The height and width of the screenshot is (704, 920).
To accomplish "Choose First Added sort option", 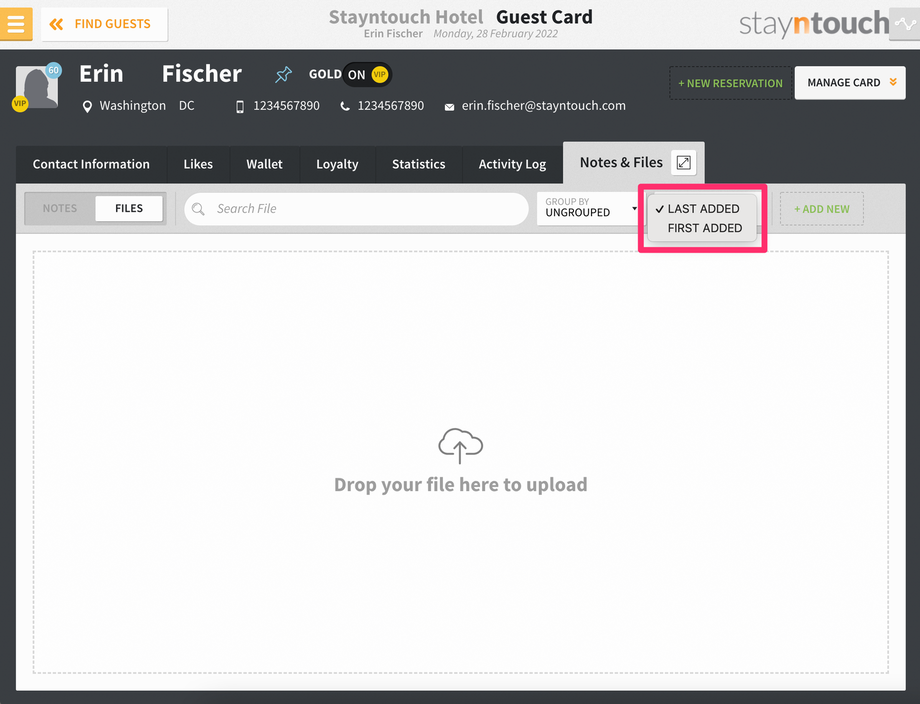I will 704,228.
